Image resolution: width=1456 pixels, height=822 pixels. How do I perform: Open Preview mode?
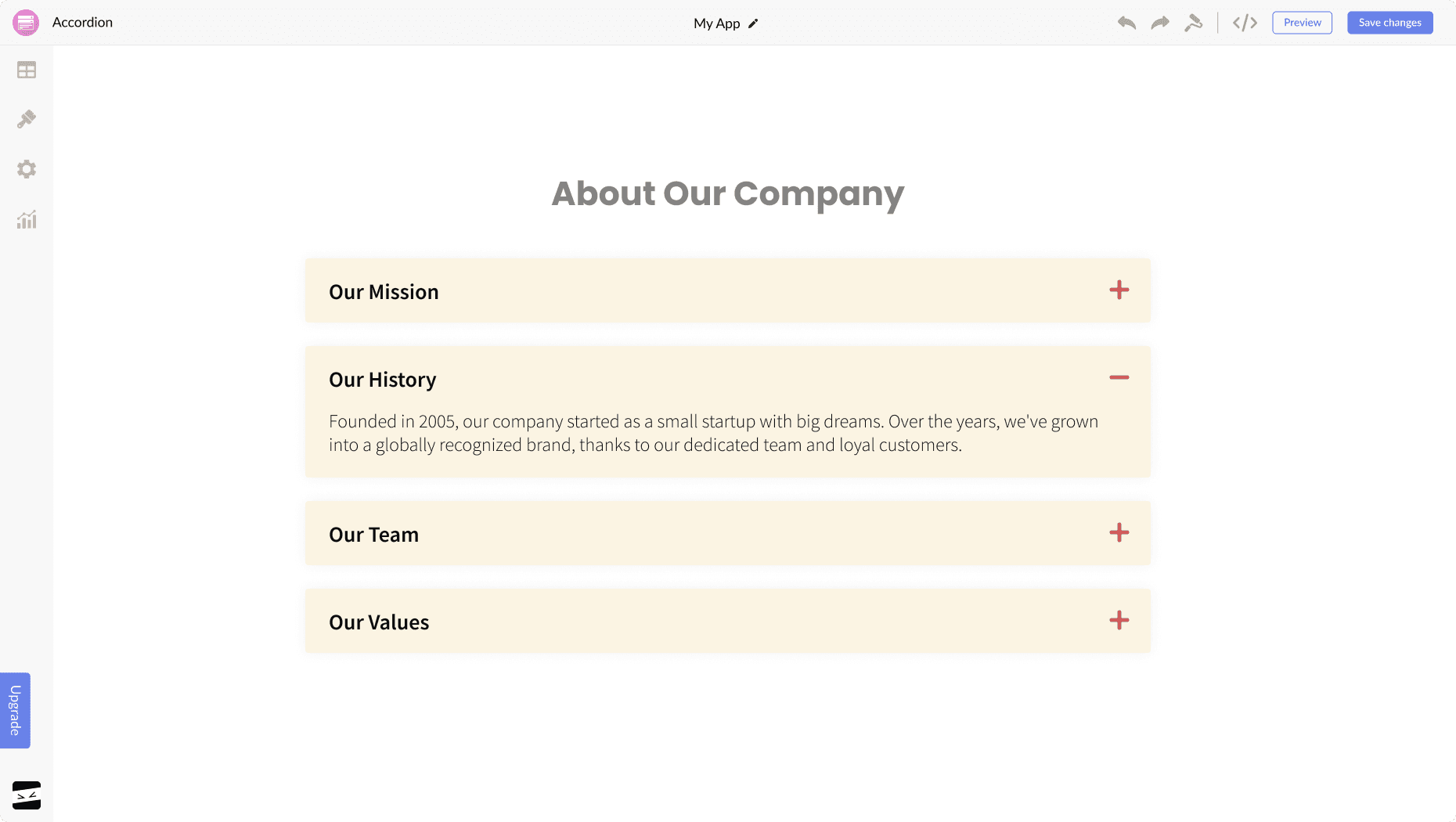coord(1301,22)
